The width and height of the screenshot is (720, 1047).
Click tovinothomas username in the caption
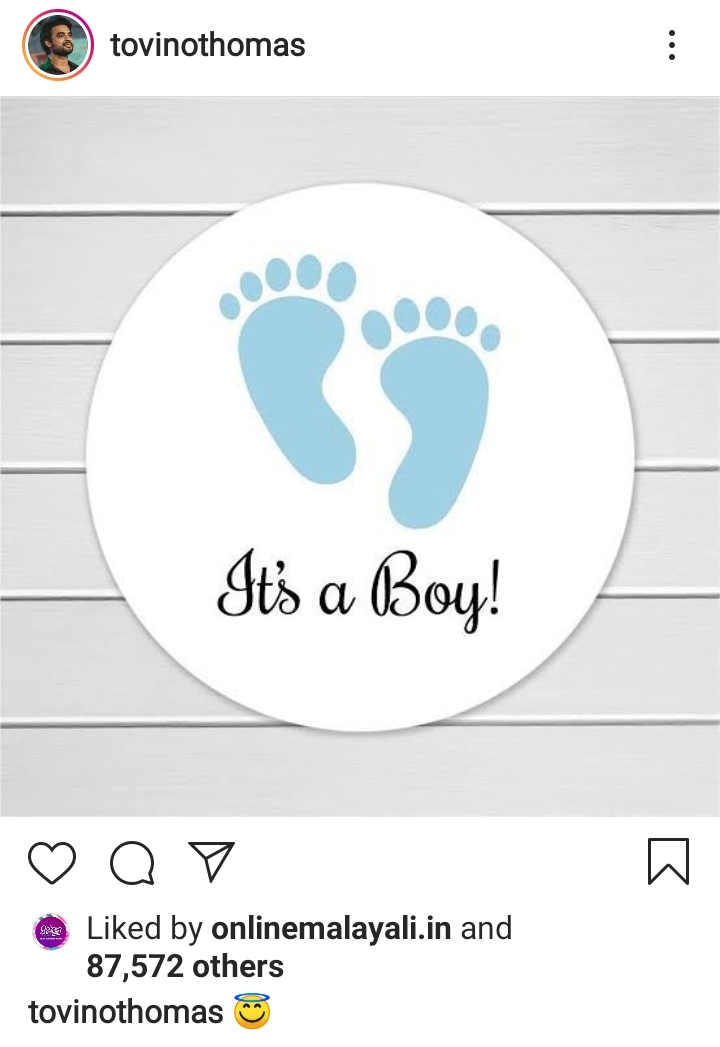[x=126, y=1012]
